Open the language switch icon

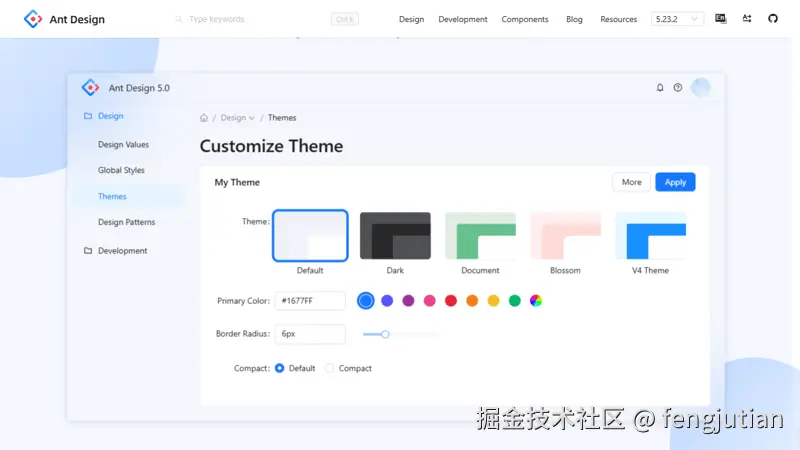point(720,18)
